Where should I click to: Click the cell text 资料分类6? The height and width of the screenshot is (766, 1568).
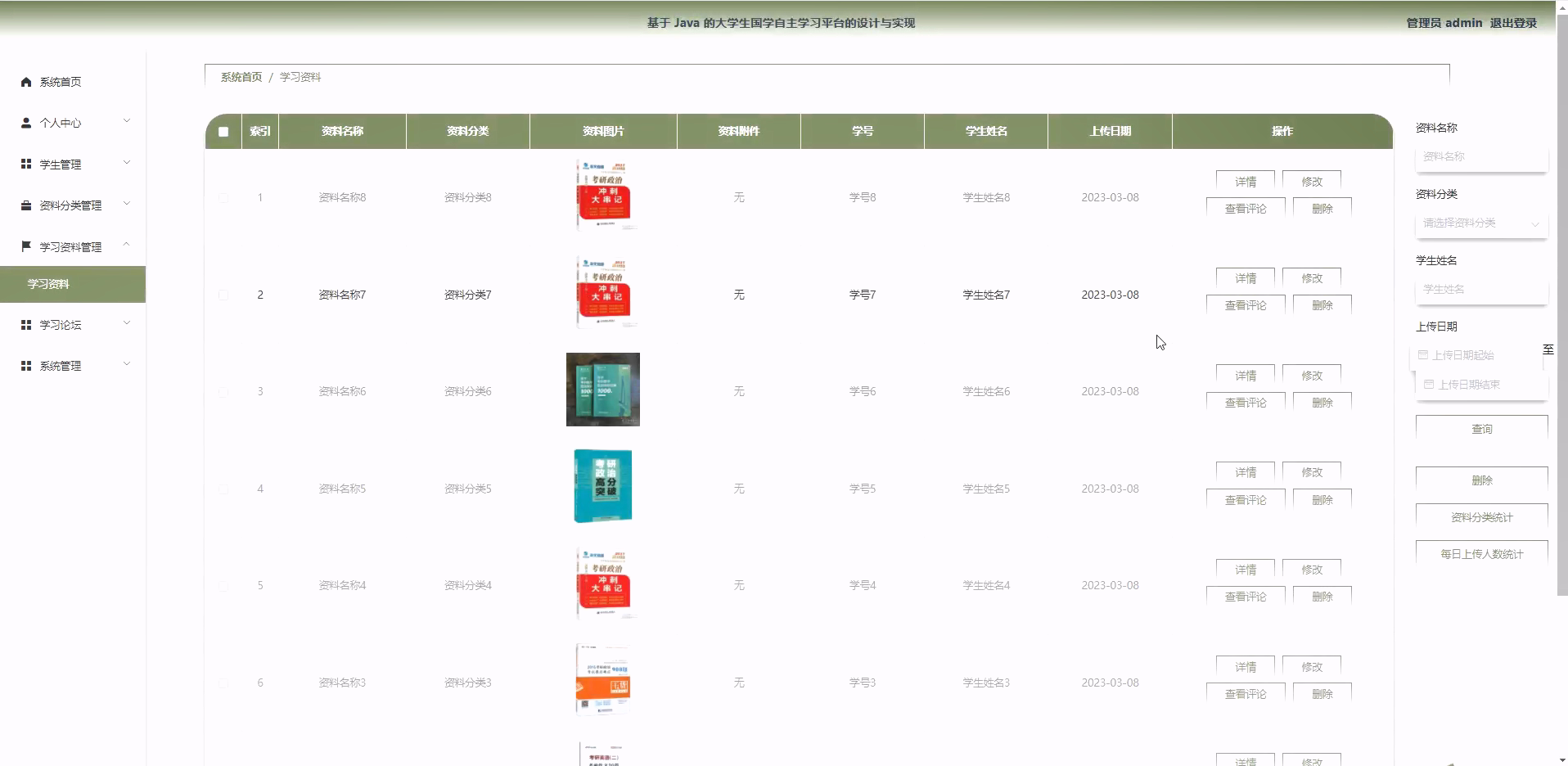pyautogui.click(x=467, y=391)
